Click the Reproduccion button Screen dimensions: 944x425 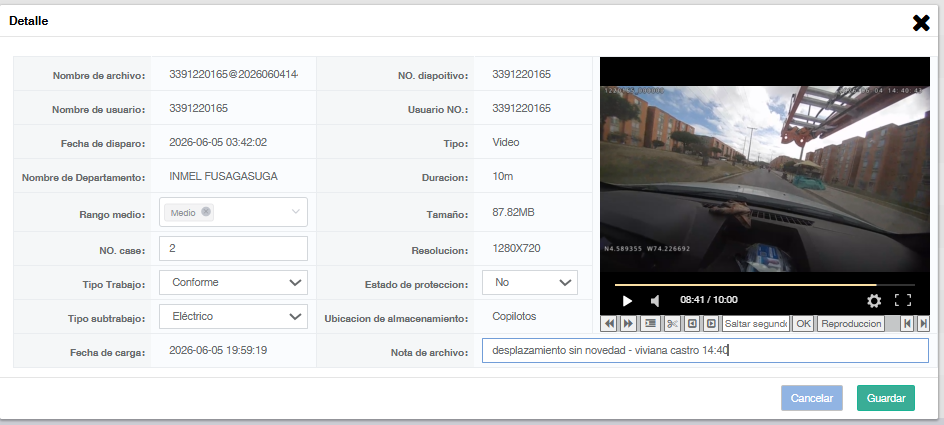coord(851,324)
